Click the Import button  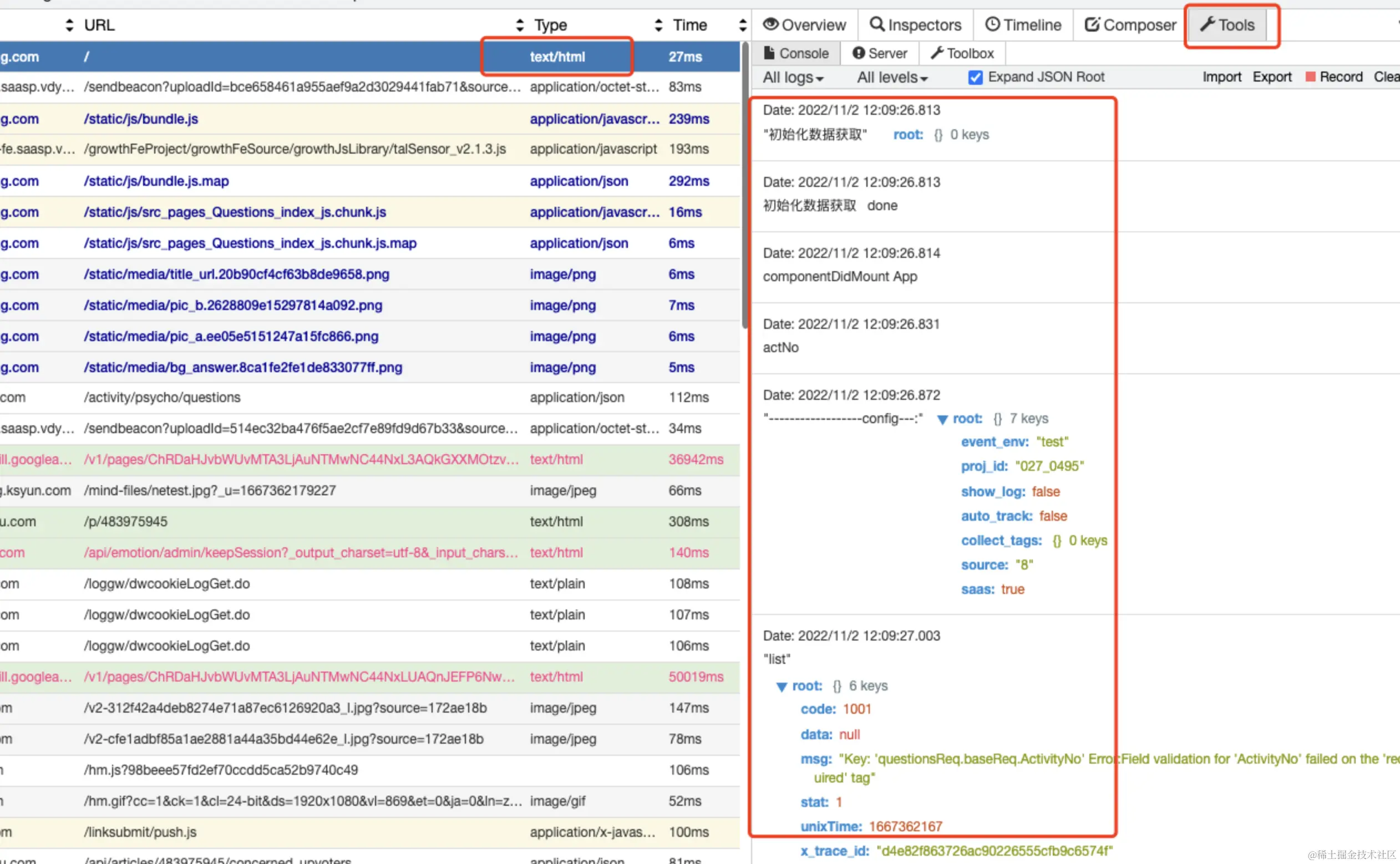click(1221, 77)
